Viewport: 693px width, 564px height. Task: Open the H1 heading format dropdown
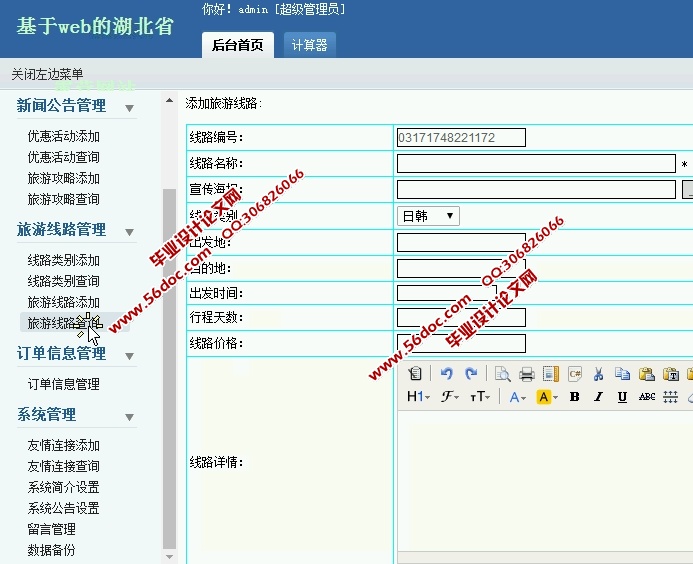(x=418, y=397)
